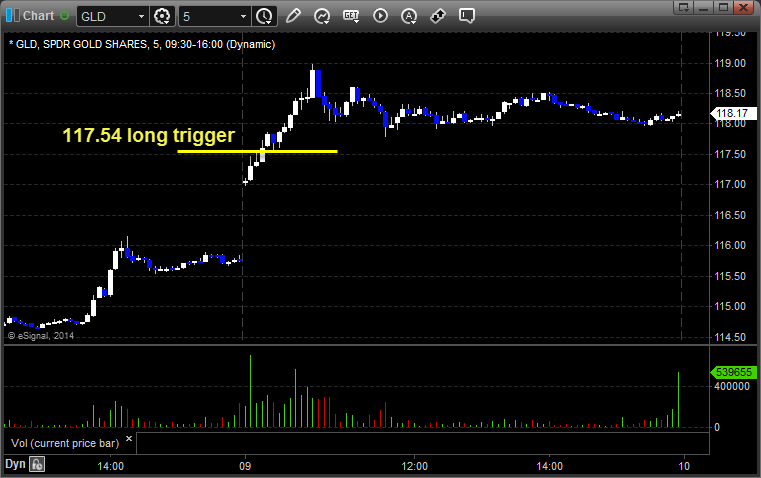Viewport: 761px width, 478px height.
Task: Click the 114.50 price axis label
Action: point(730,337)
